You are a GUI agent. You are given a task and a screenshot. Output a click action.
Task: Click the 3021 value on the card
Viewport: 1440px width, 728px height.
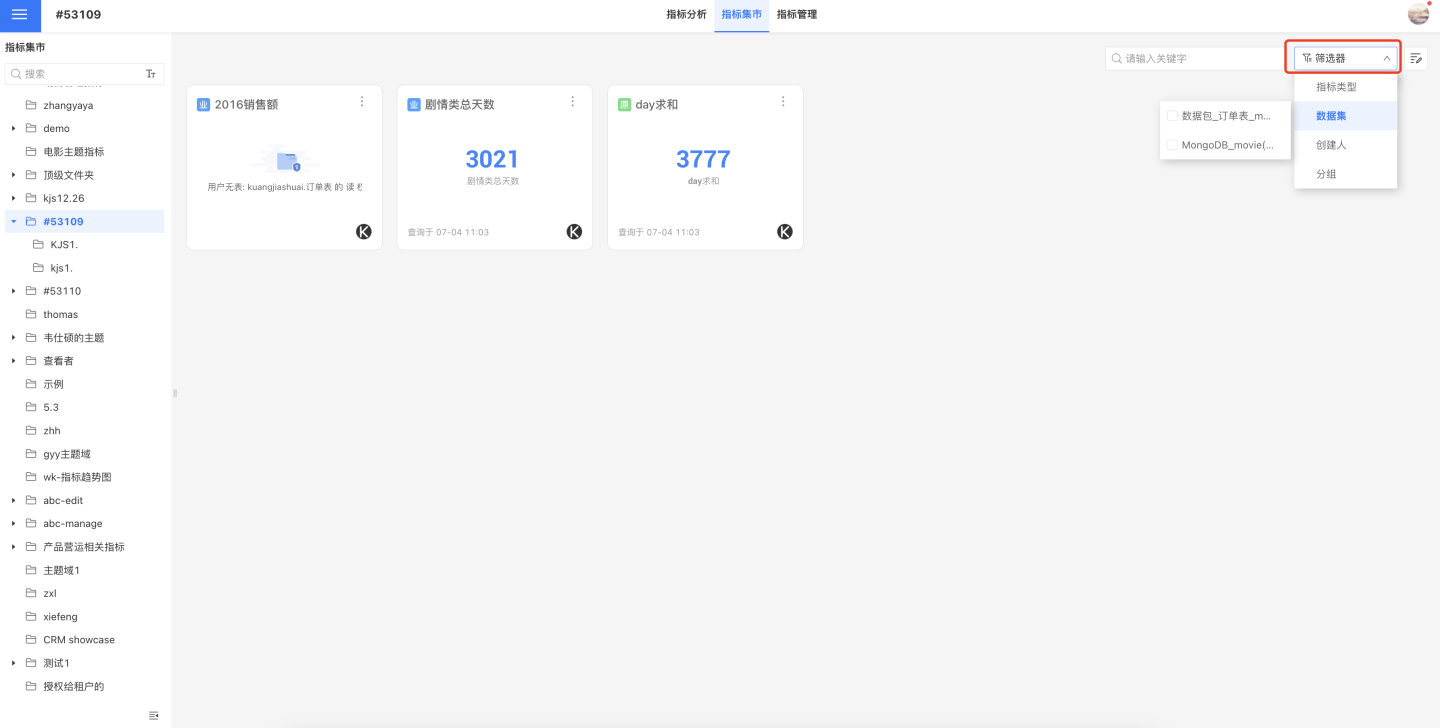tap(493, 159)
